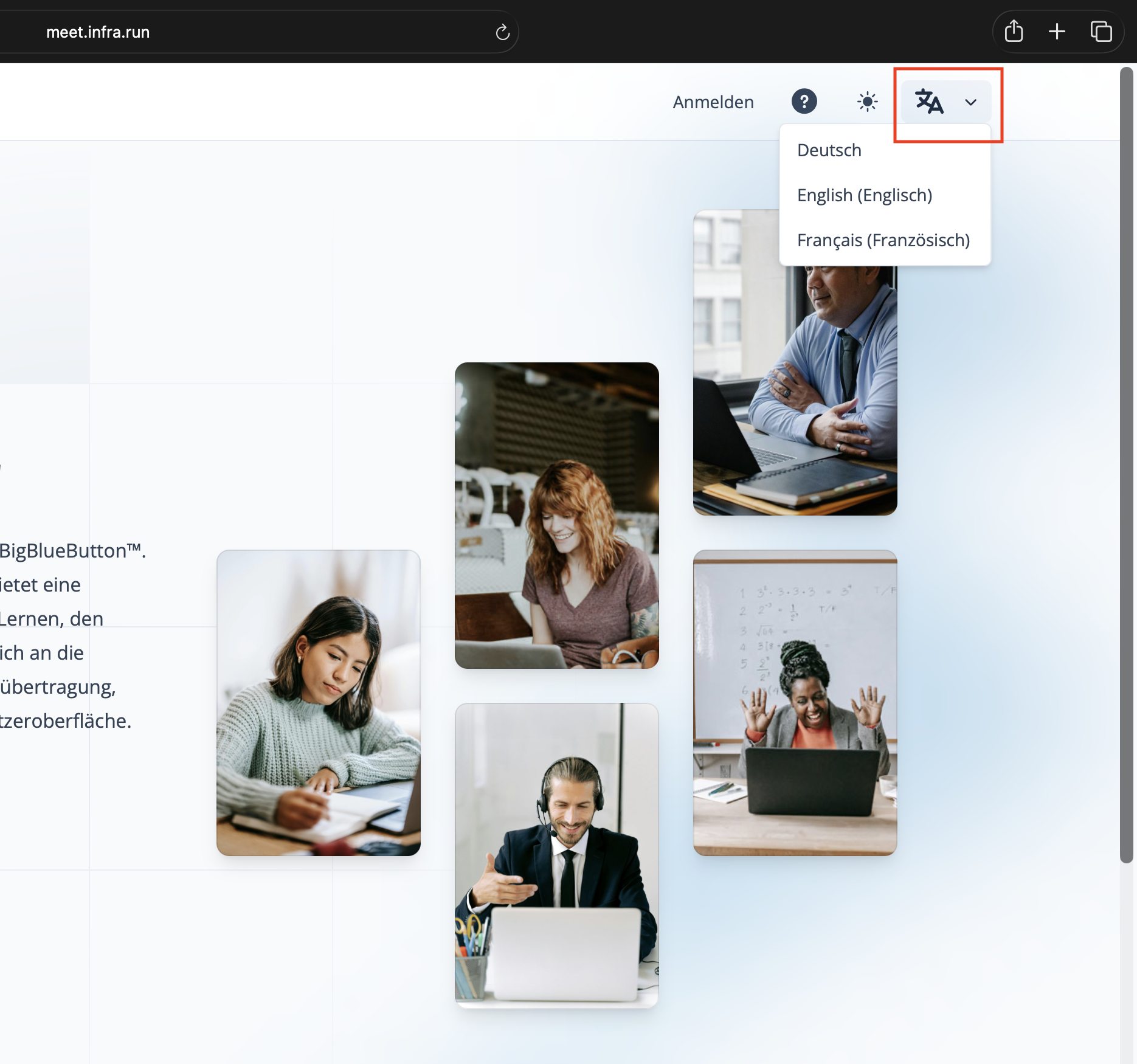Click the vertical page scrollbar
This screenshot has height=1064, width=1137.
[1127, 462]
